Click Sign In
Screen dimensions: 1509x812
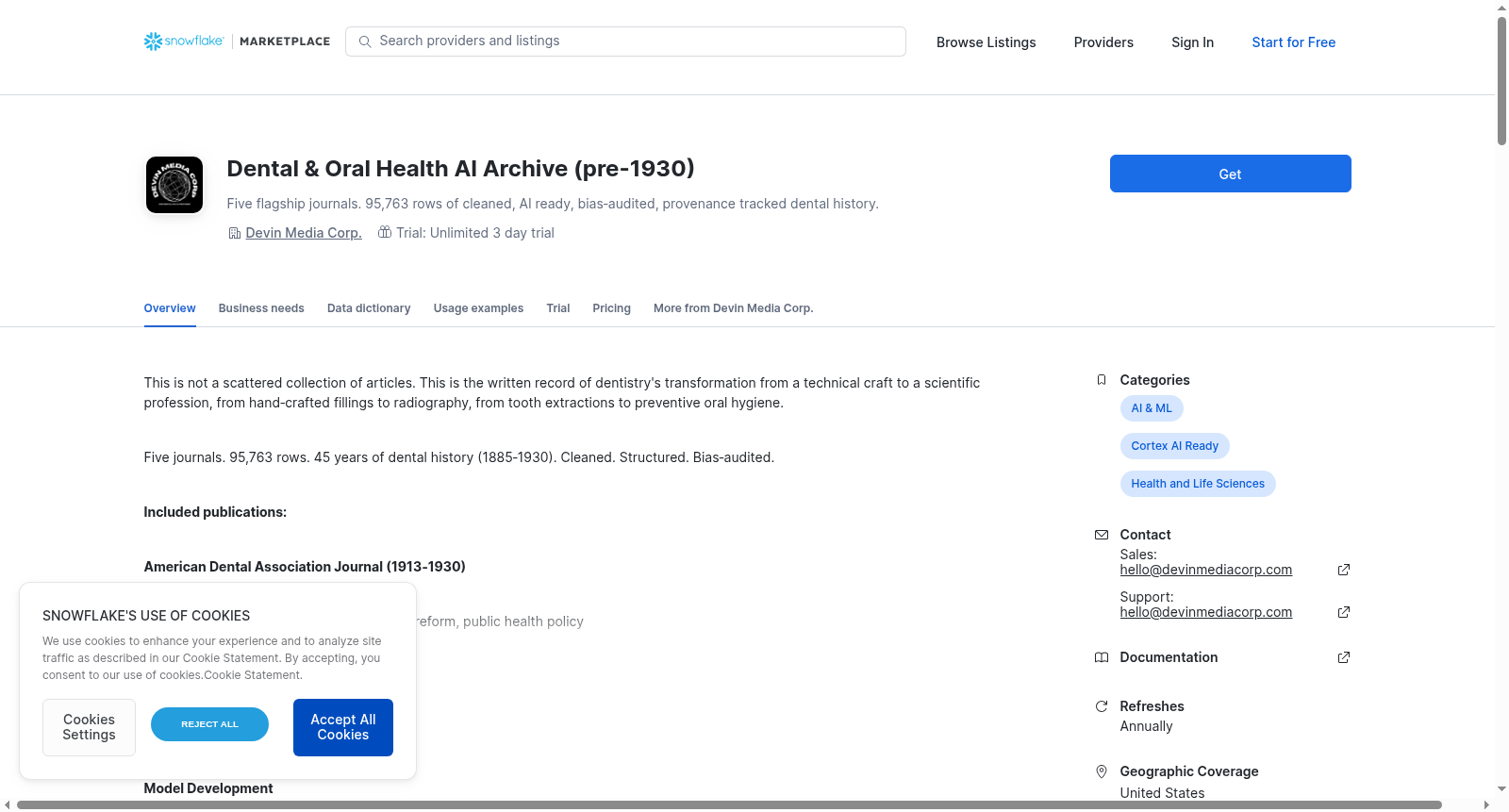point(1192,42)
